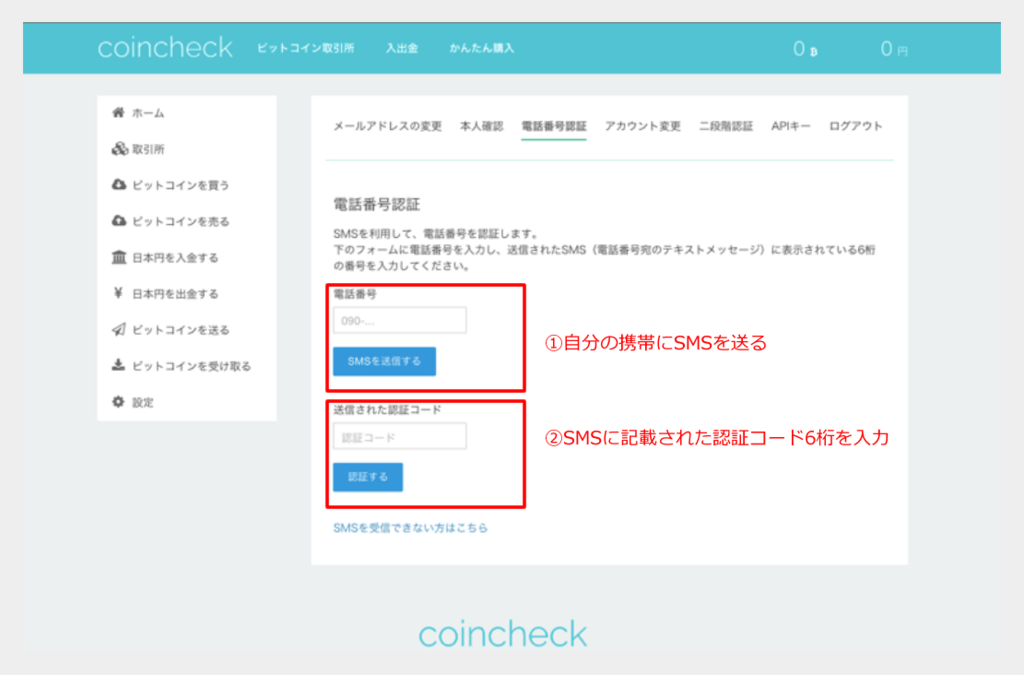Open 入出金 in top navigation
The image size is (1024, 675).
402,48
